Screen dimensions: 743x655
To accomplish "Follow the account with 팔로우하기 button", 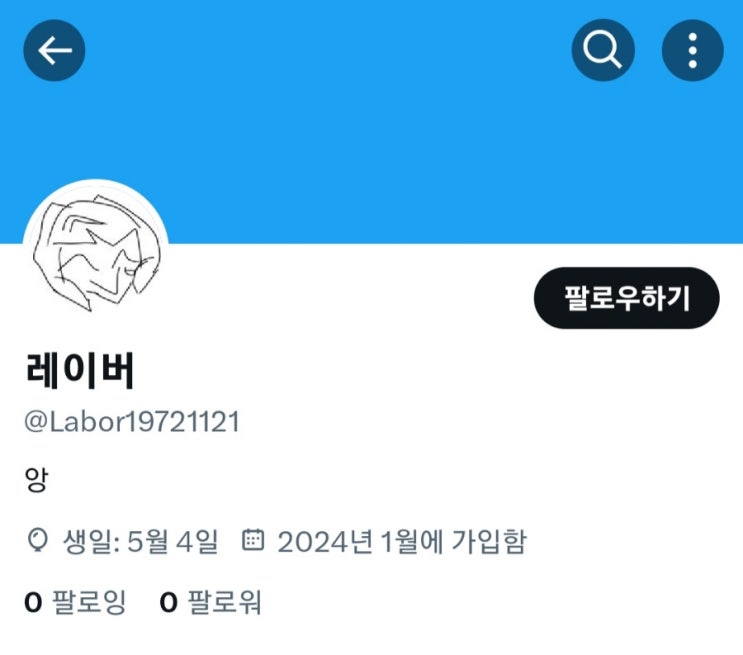I will [x=626, y=298].
